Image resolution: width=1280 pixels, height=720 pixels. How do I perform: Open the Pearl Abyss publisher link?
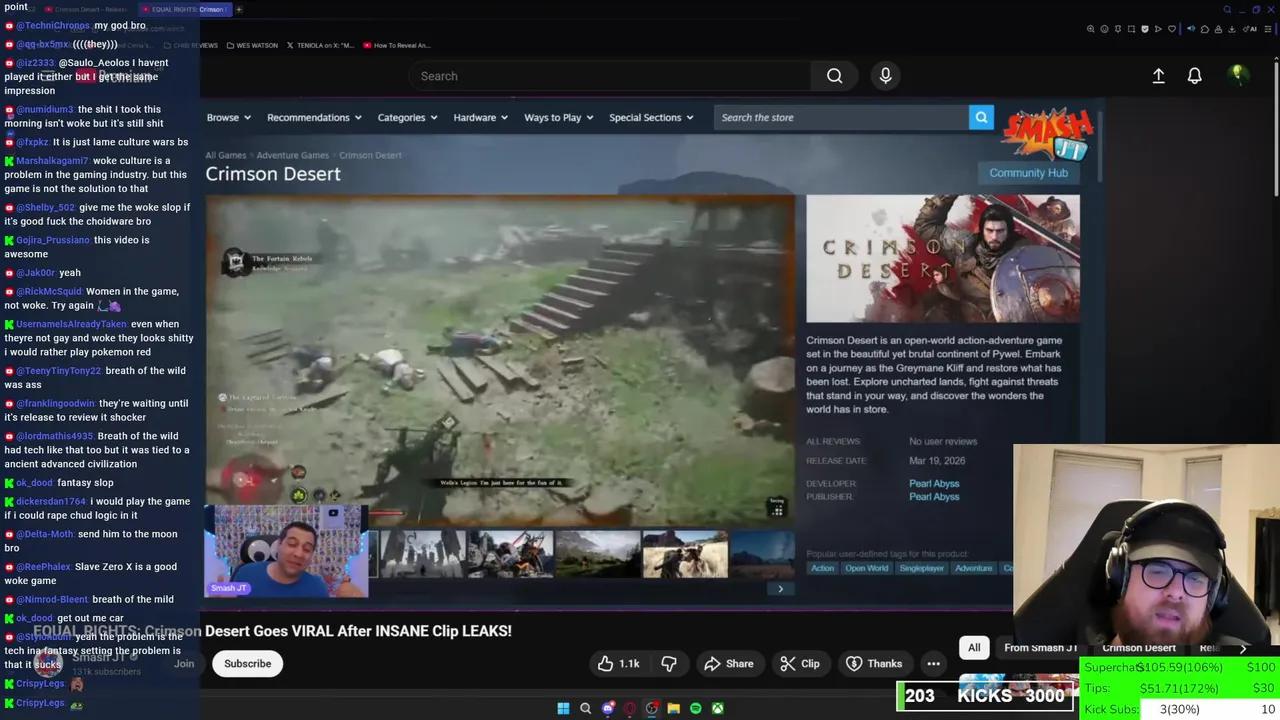pos(933,496)
